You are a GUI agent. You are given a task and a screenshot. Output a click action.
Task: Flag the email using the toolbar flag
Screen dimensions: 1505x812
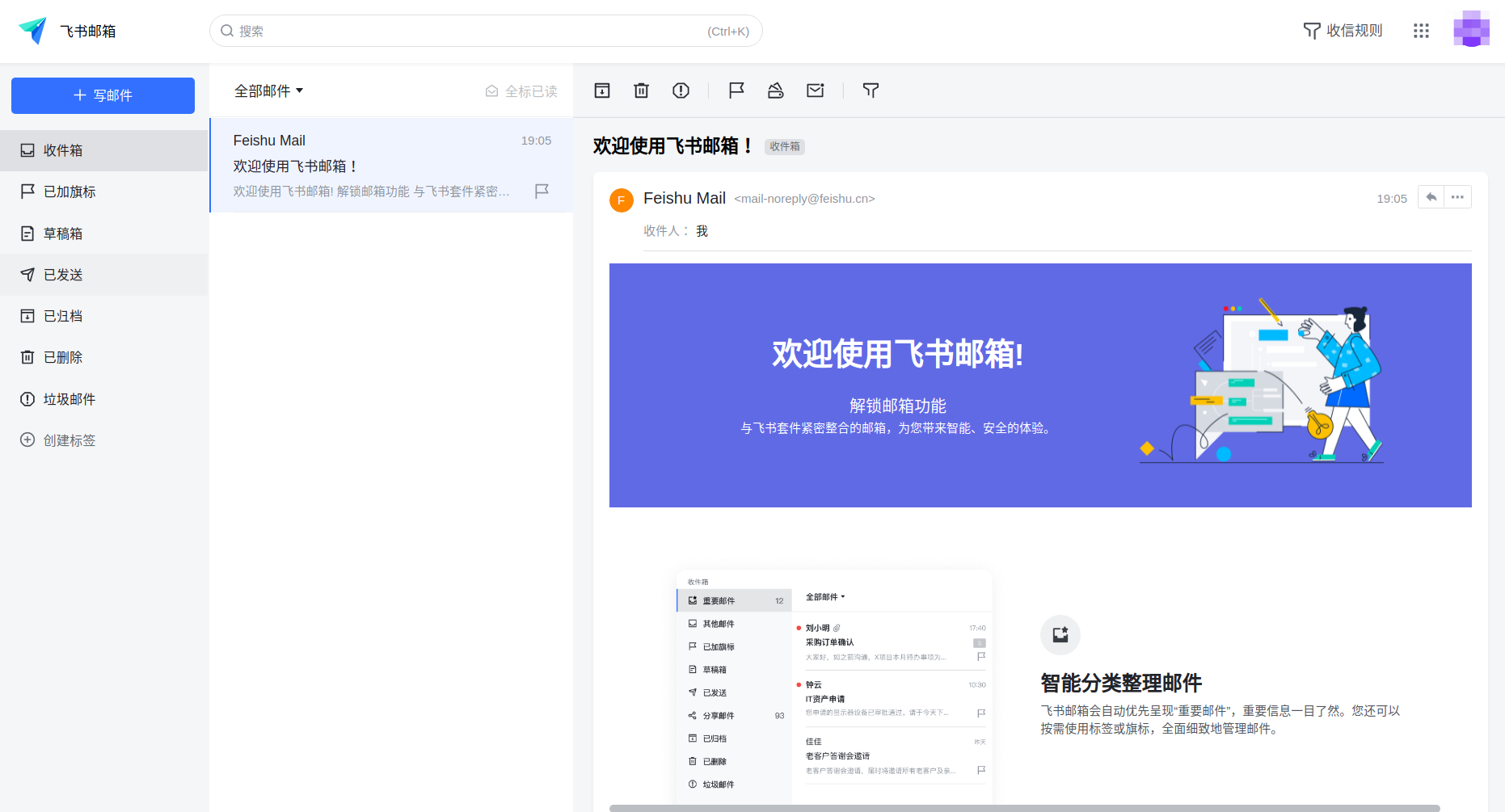[x=736, y=90]
